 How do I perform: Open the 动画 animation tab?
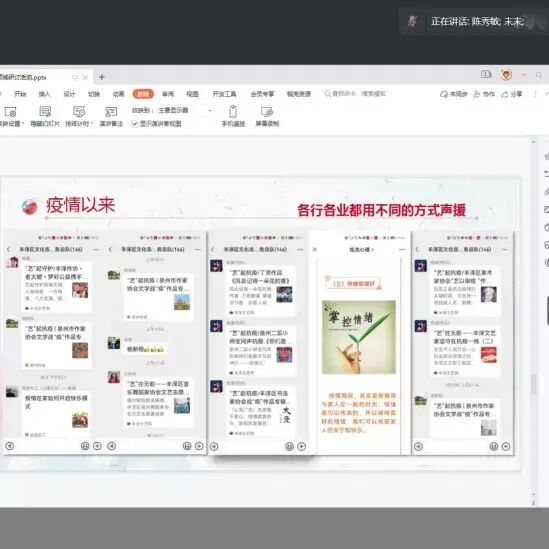tap(118, 94)
